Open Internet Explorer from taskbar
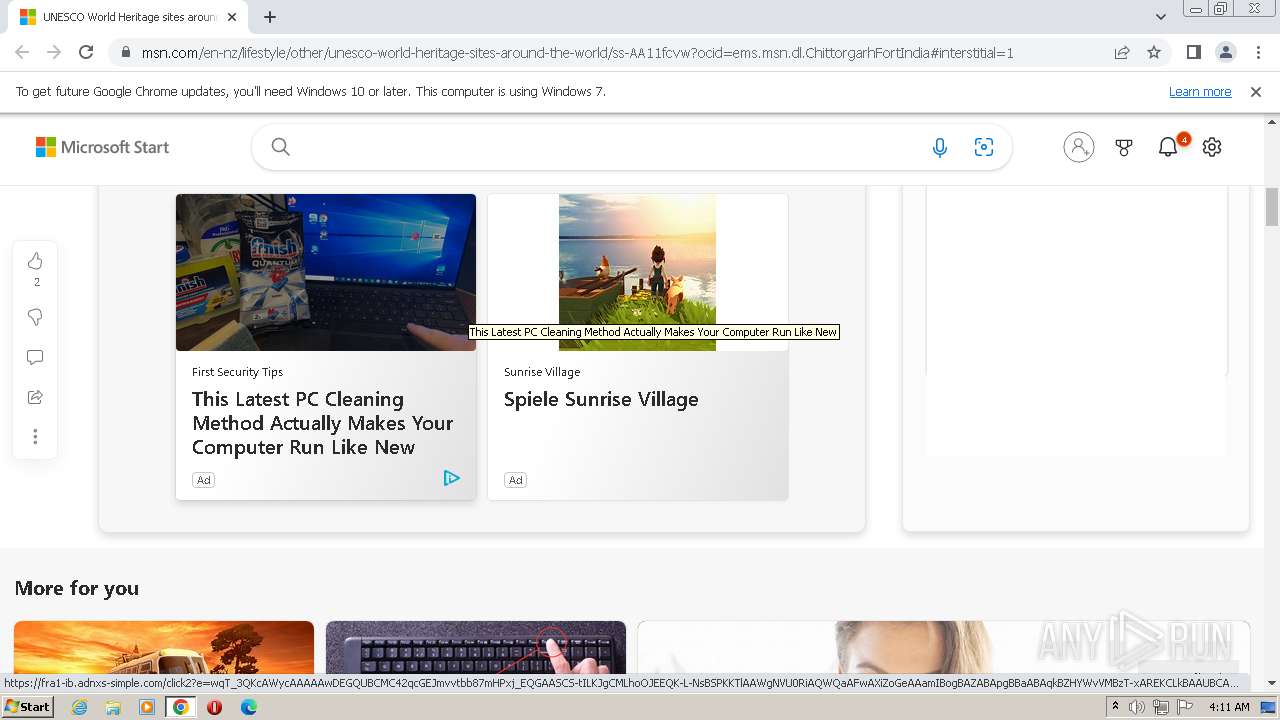 (x=79, y=707)
